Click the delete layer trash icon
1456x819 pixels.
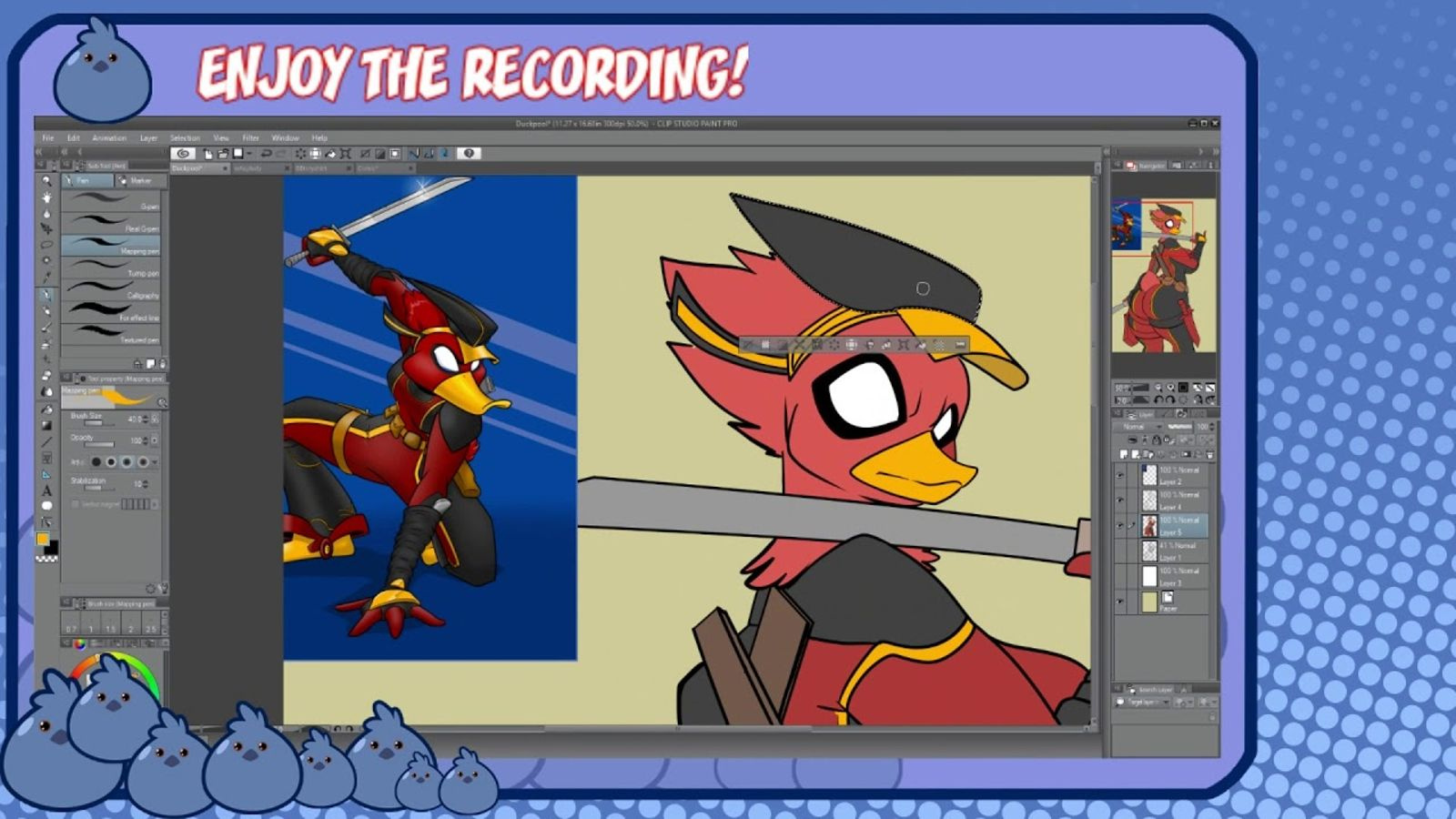(1209, 454)
